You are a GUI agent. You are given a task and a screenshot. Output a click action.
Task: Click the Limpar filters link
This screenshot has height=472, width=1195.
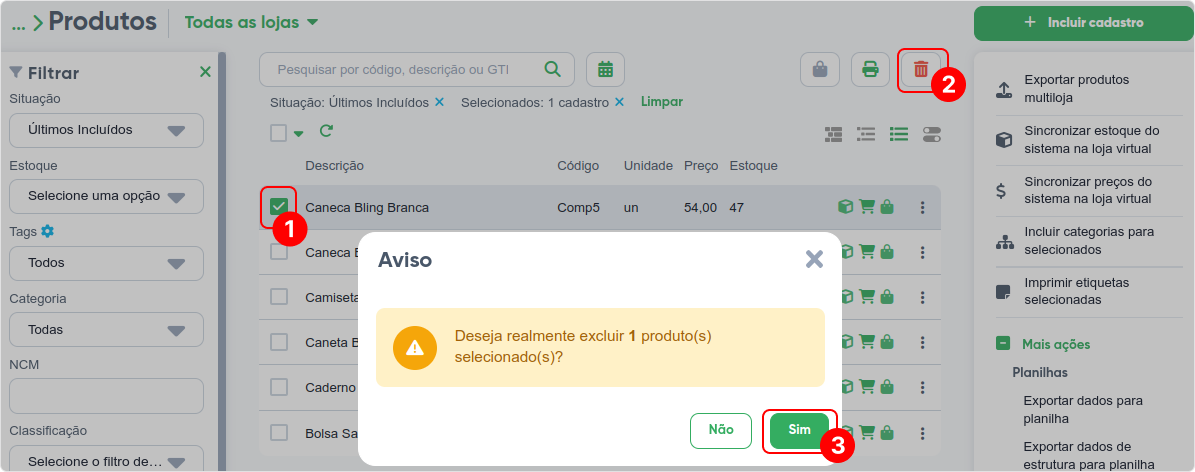click(662, 102)
